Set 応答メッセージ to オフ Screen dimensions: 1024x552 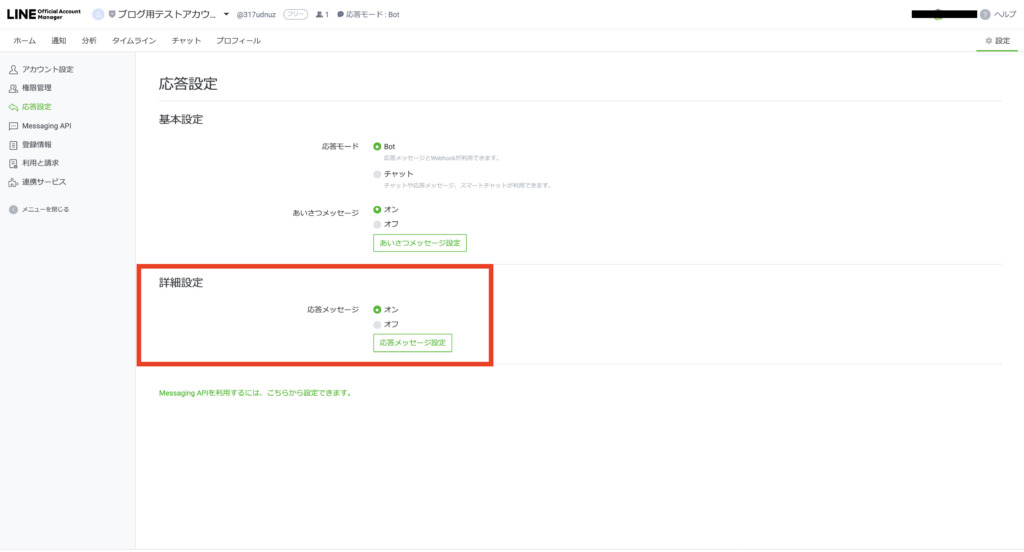click(377, 324)
